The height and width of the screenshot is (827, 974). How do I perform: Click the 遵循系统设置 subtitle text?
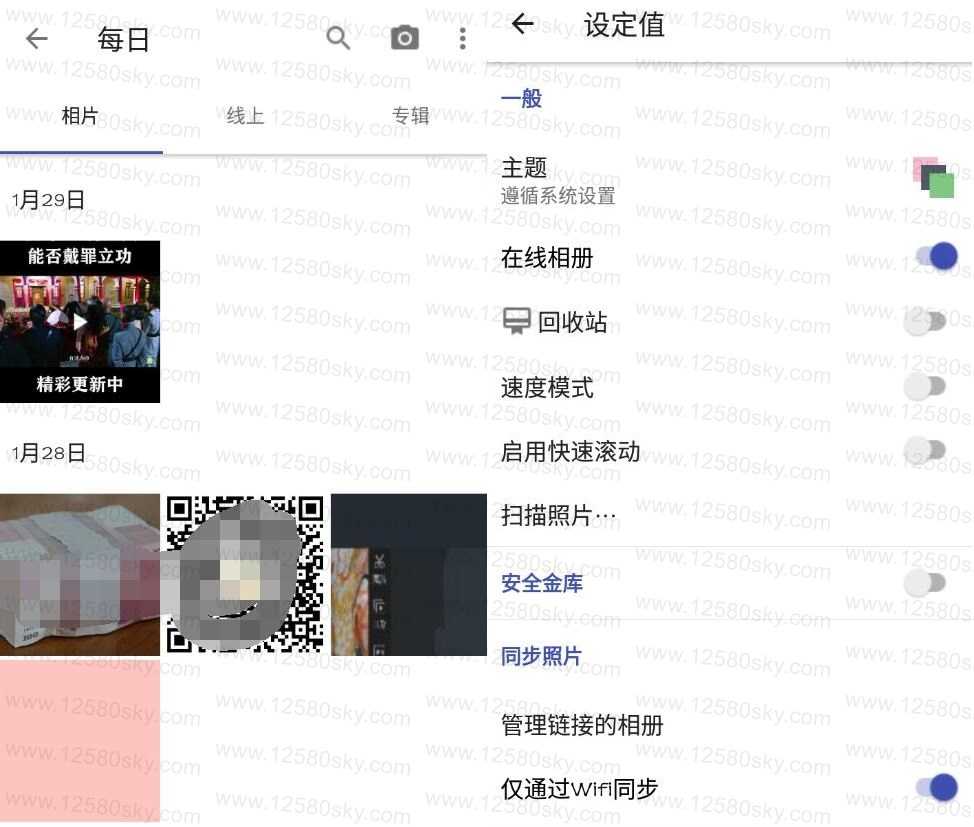pos(558,196)
